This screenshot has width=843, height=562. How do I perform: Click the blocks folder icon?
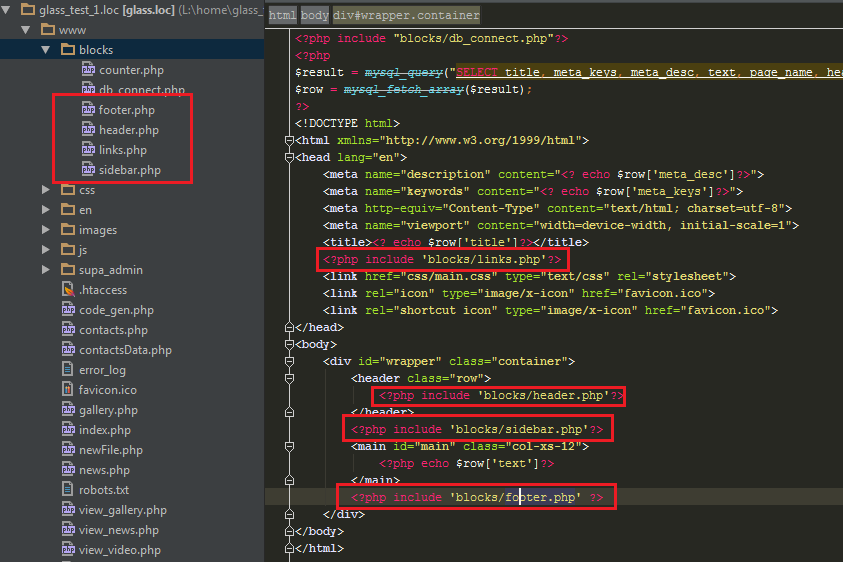(x=67, y=50)
